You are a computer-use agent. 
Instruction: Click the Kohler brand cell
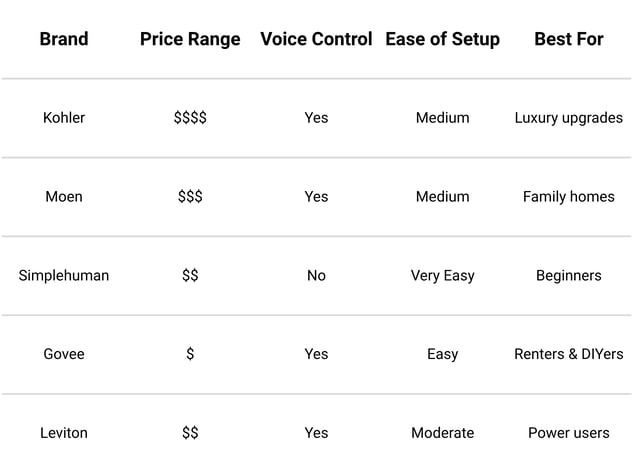pos(64,117)
